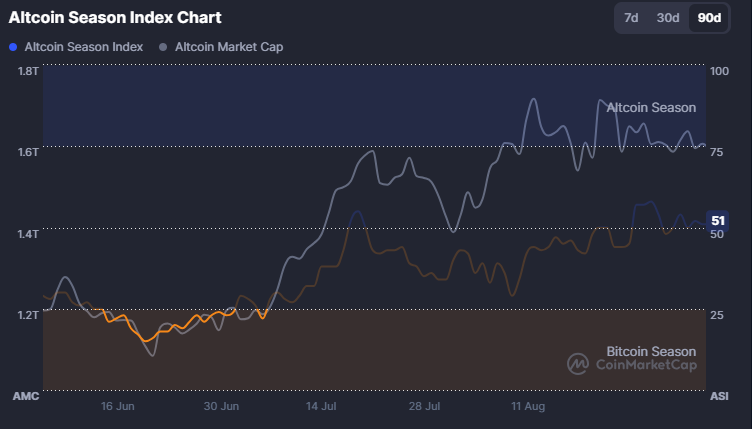This screenshot has height=429, width=752.
Task: Click the 30 Jun date marker
Action: point(221,407)
